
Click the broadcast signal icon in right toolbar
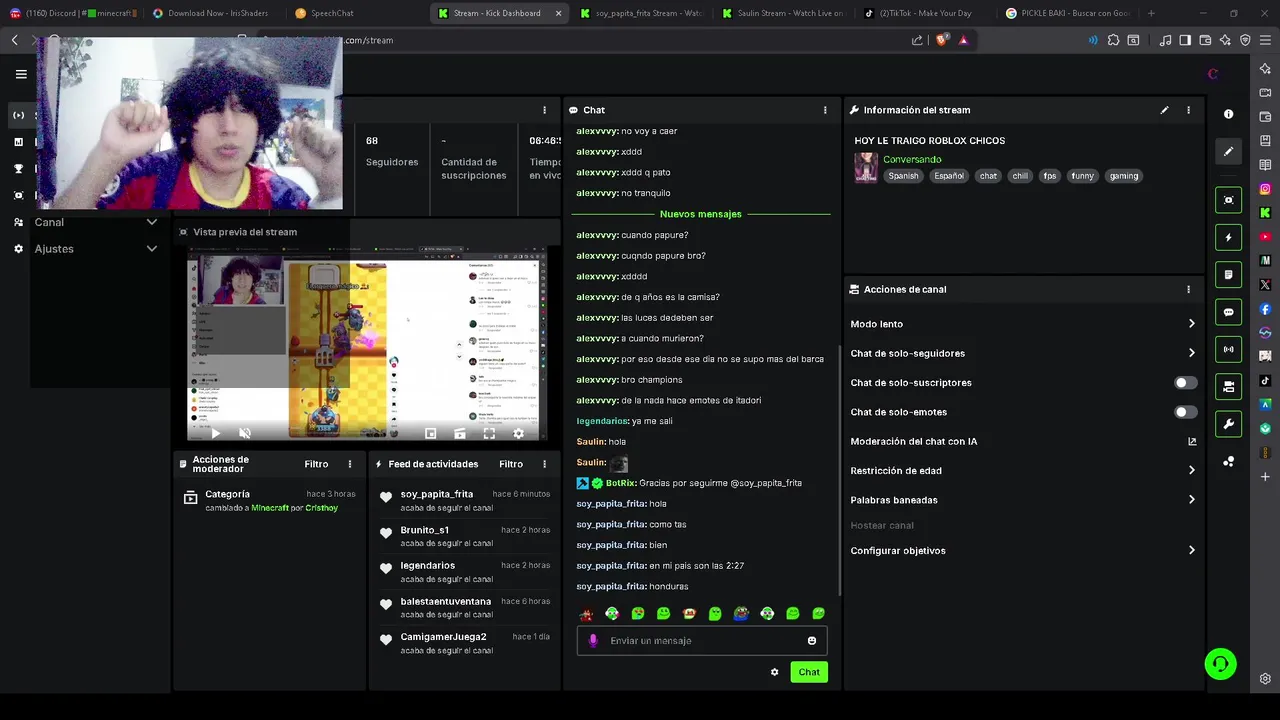1228,349
